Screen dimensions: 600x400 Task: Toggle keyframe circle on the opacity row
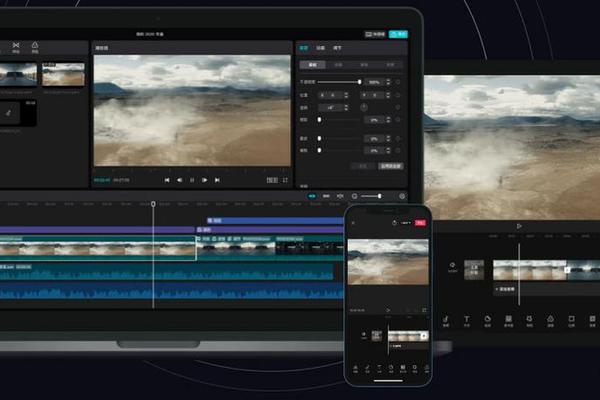pos(398,82)
